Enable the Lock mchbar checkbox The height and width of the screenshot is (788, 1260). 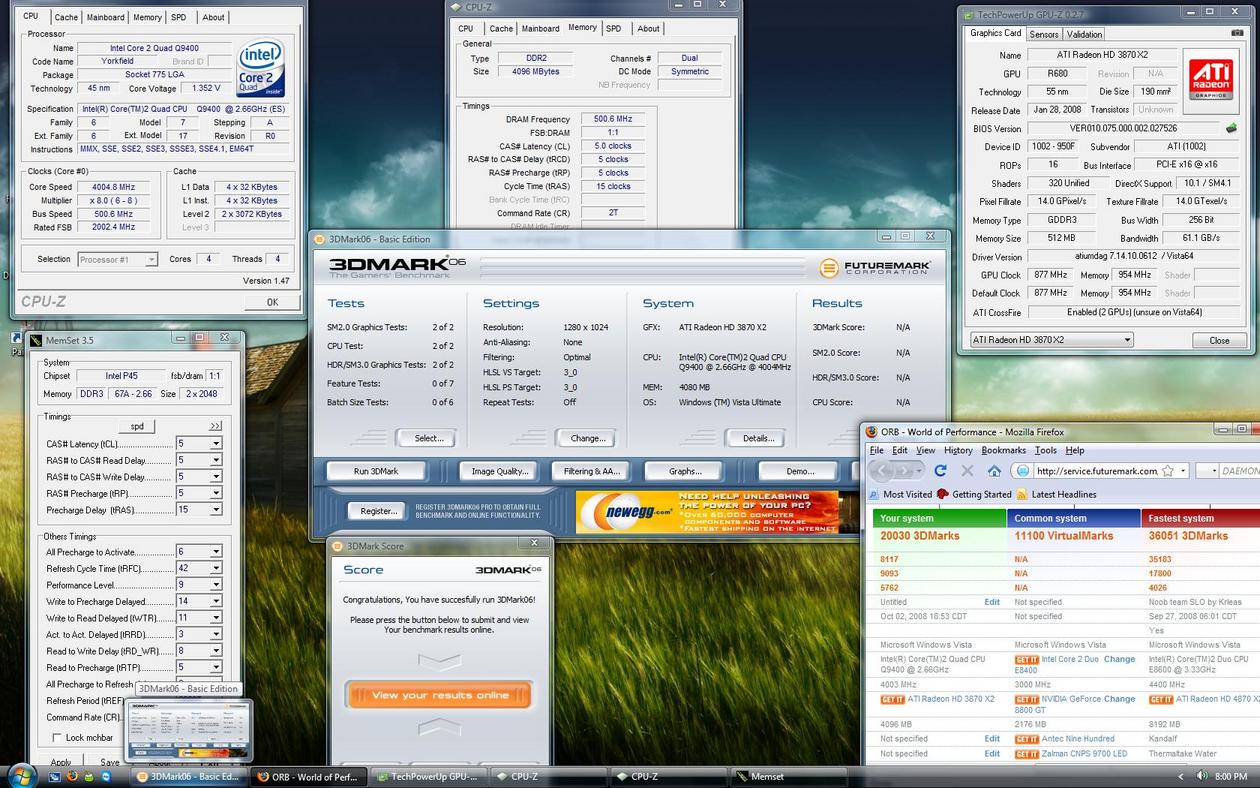tap(57, 737)
